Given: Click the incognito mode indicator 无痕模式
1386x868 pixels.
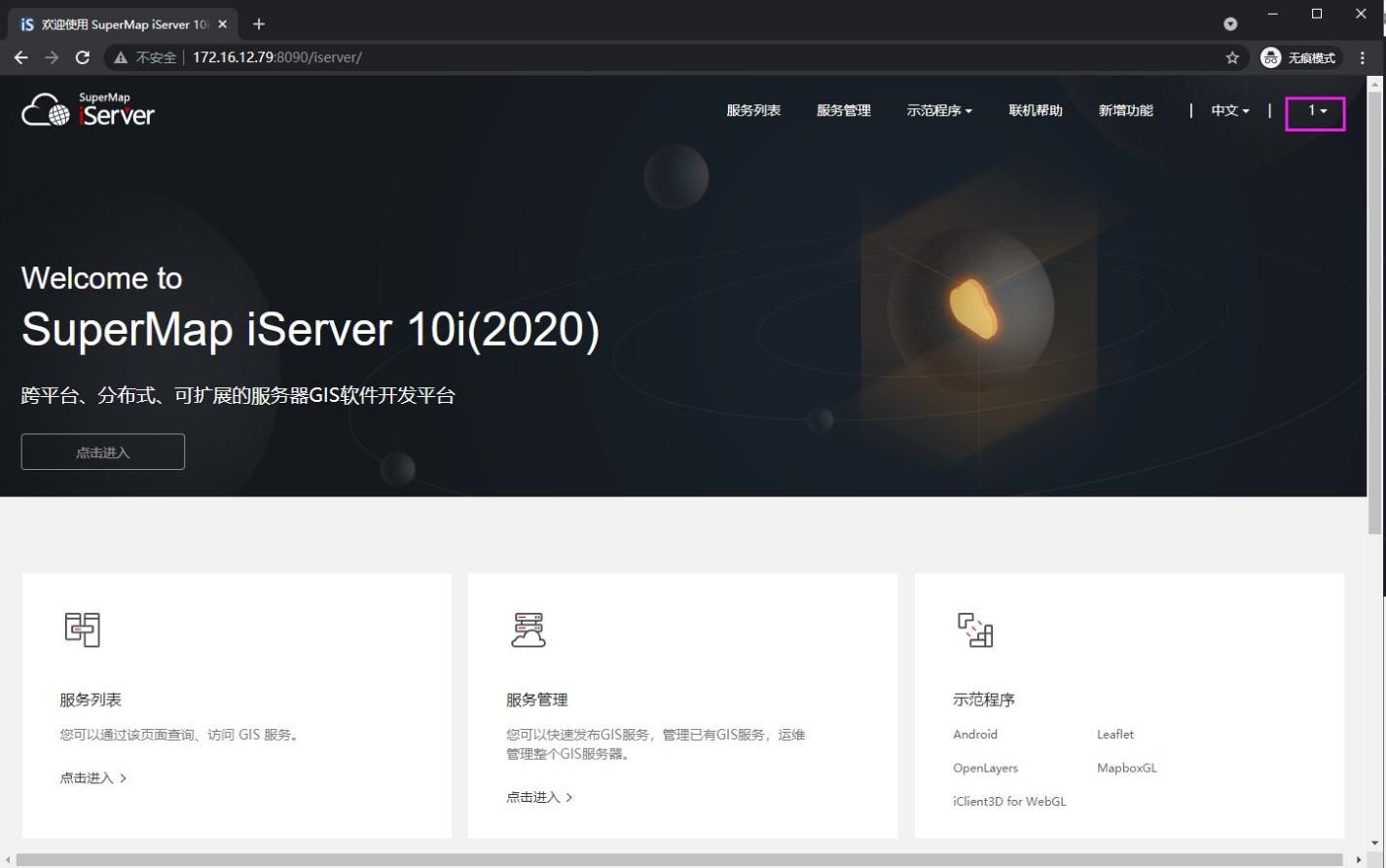Looking at the screenshot, I should (x=1300, y=57).
